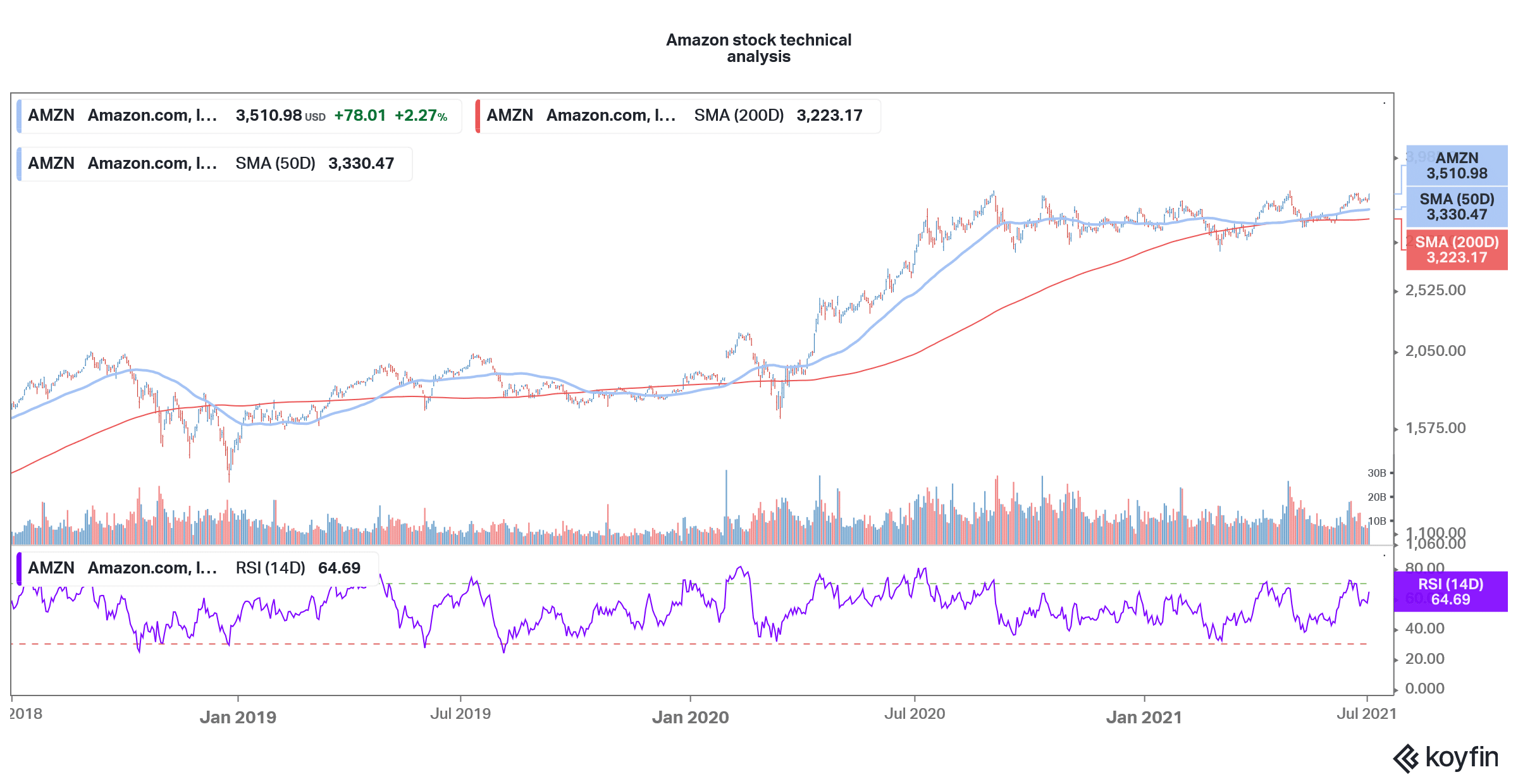Click the '20.00' RSI axis label

1424,659
